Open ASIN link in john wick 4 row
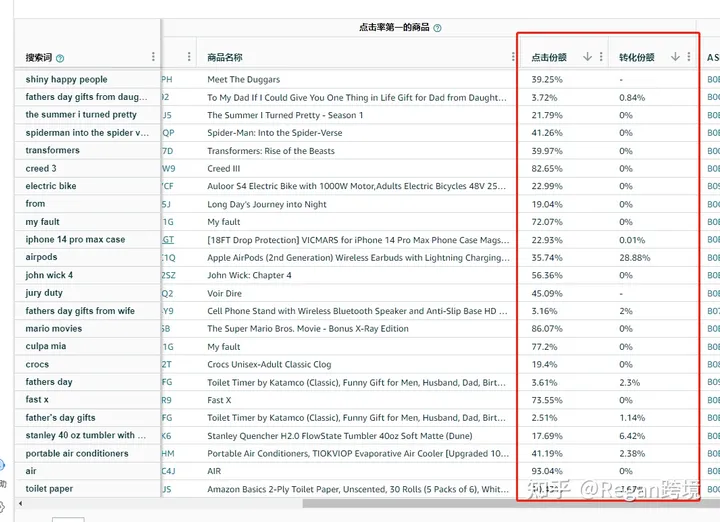Image resolution: width=720 pixels, height=522 pixels. pyautogui.click(x=168, y=275)
